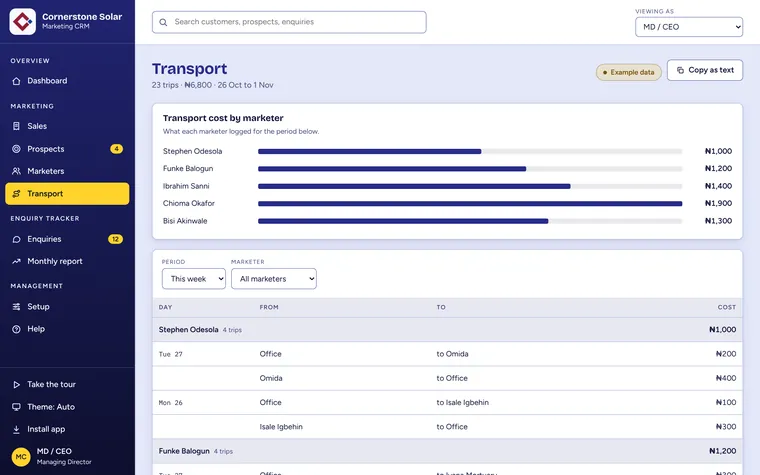Click the Theme monitor icon
The image size is (760, 475).
(16, 407)
